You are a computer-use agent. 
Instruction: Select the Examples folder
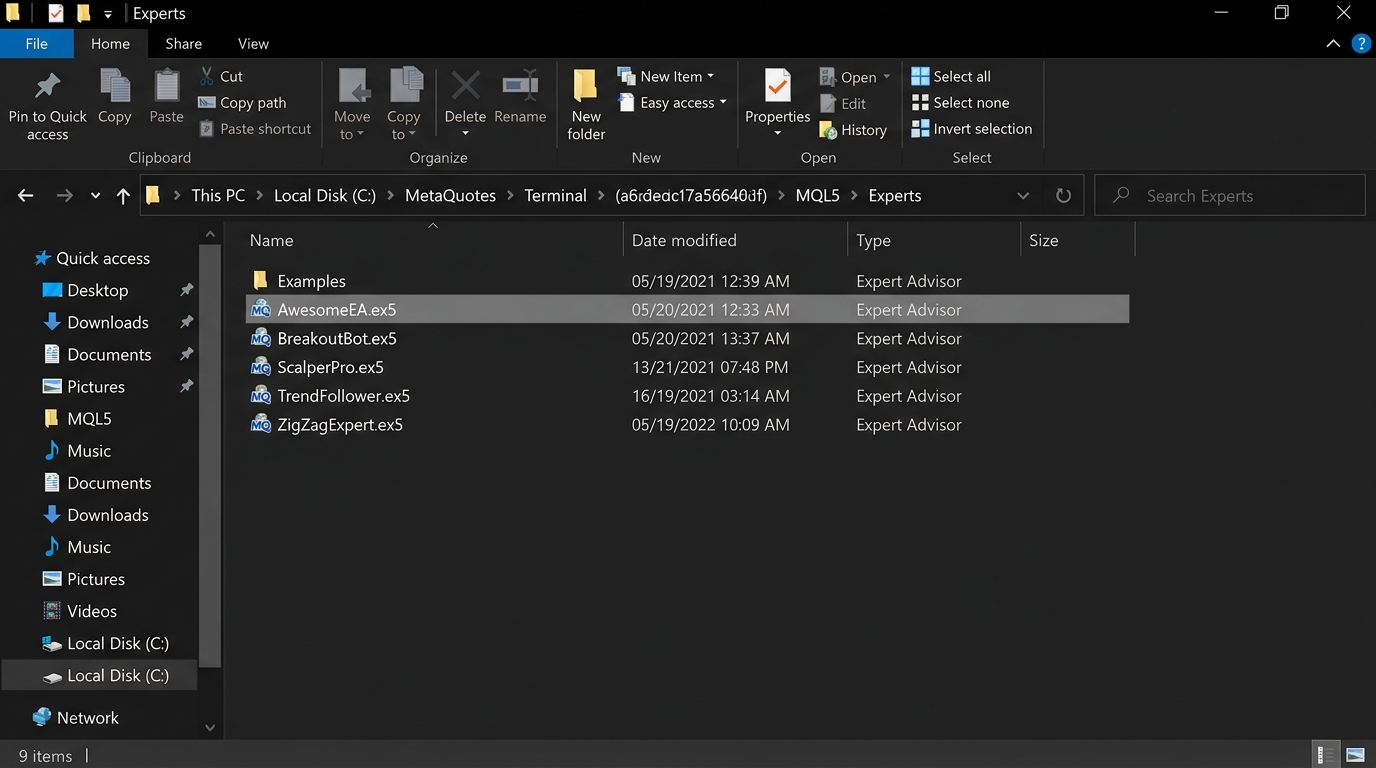point(687,281)
